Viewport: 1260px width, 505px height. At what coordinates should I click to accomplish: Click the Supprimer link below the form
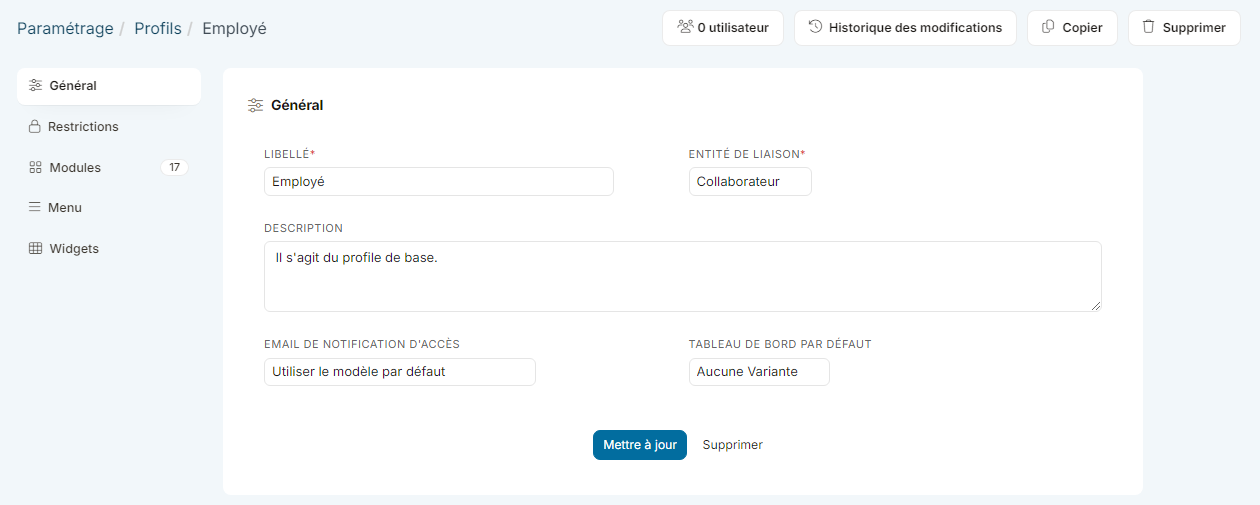click(732, 445)
